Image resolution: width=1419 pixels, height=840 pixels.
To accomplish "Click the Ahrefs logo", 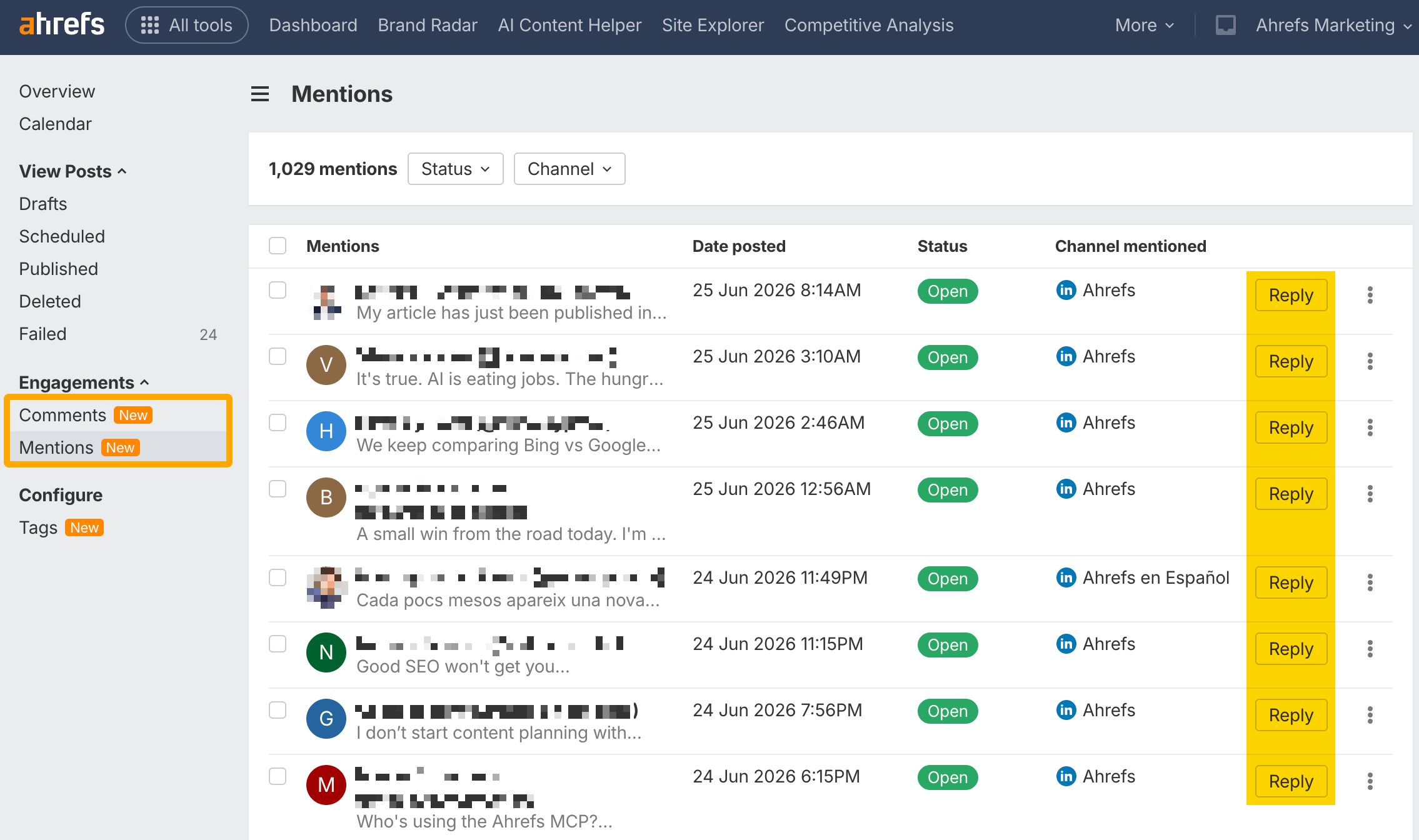I will click(x=61, y=25).
